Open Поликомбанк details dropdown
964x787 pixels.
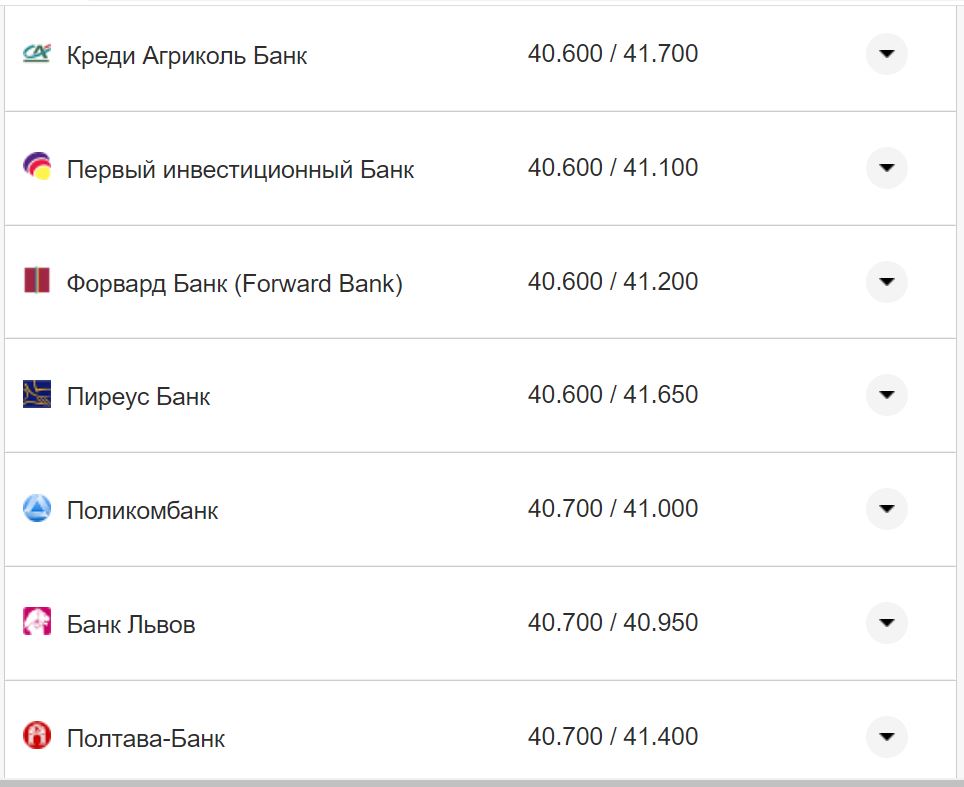[886, 508]
